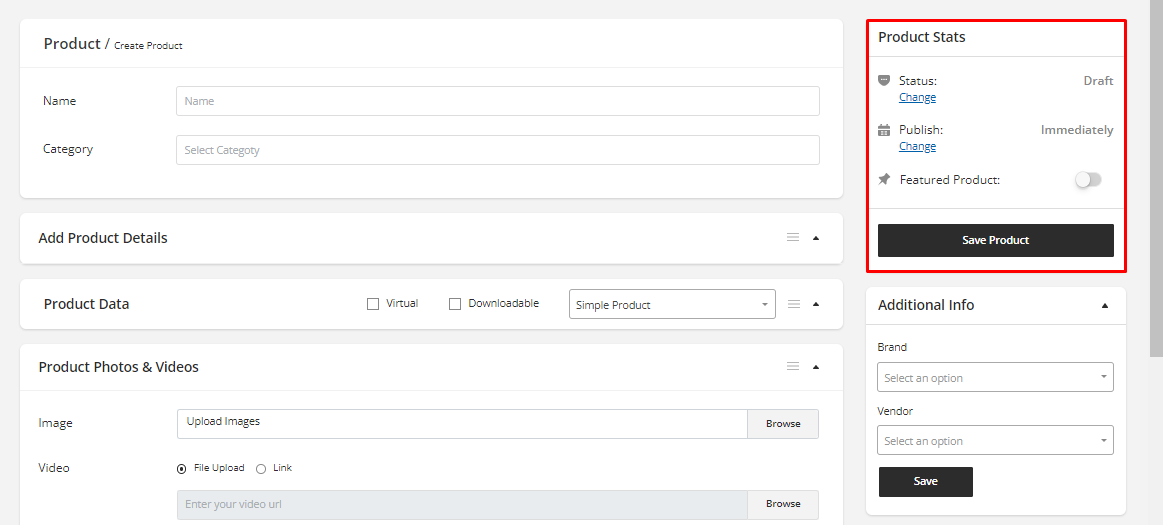The height and width of the screenshot is (525, 1163).
Task: Open the Vendor select dropdown
Action: 995,440
